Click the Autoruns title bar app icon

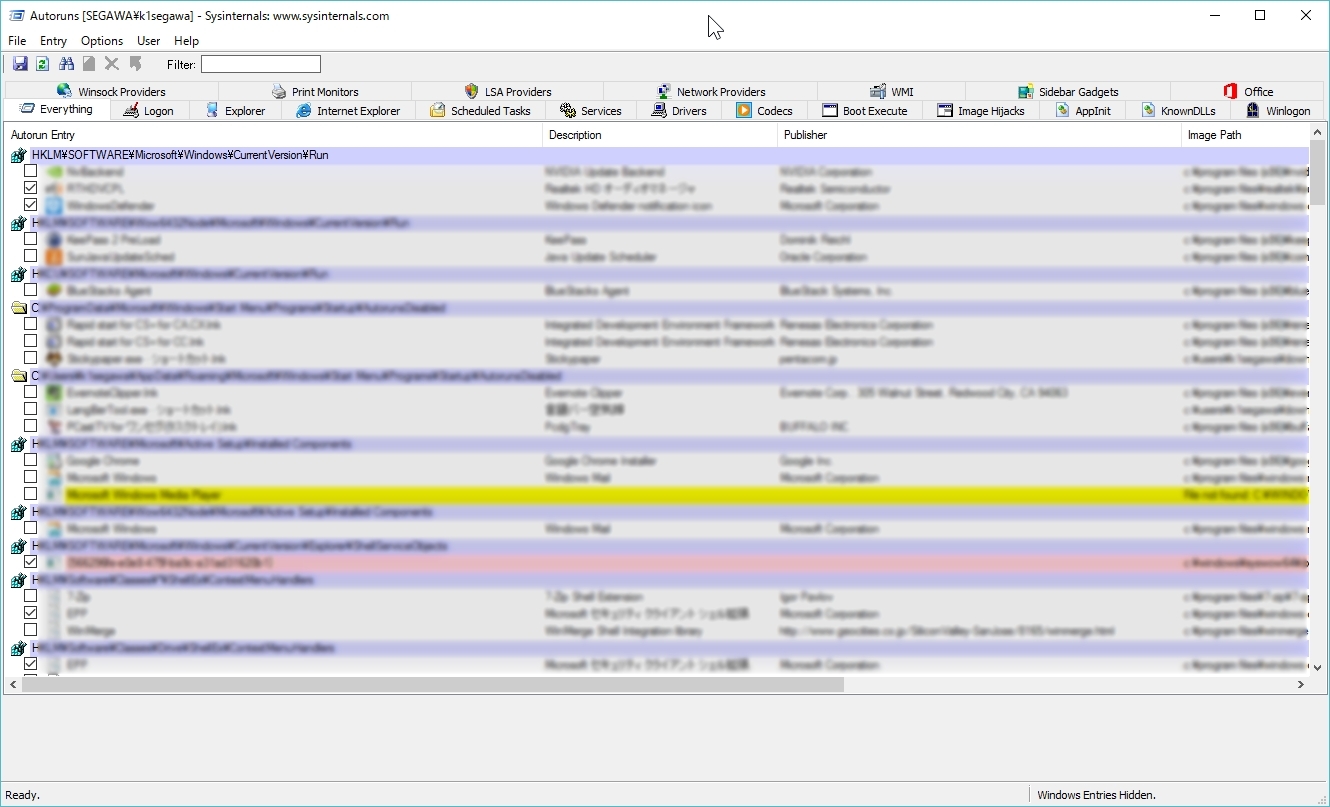pyautogui.click(x=17, y=16)
